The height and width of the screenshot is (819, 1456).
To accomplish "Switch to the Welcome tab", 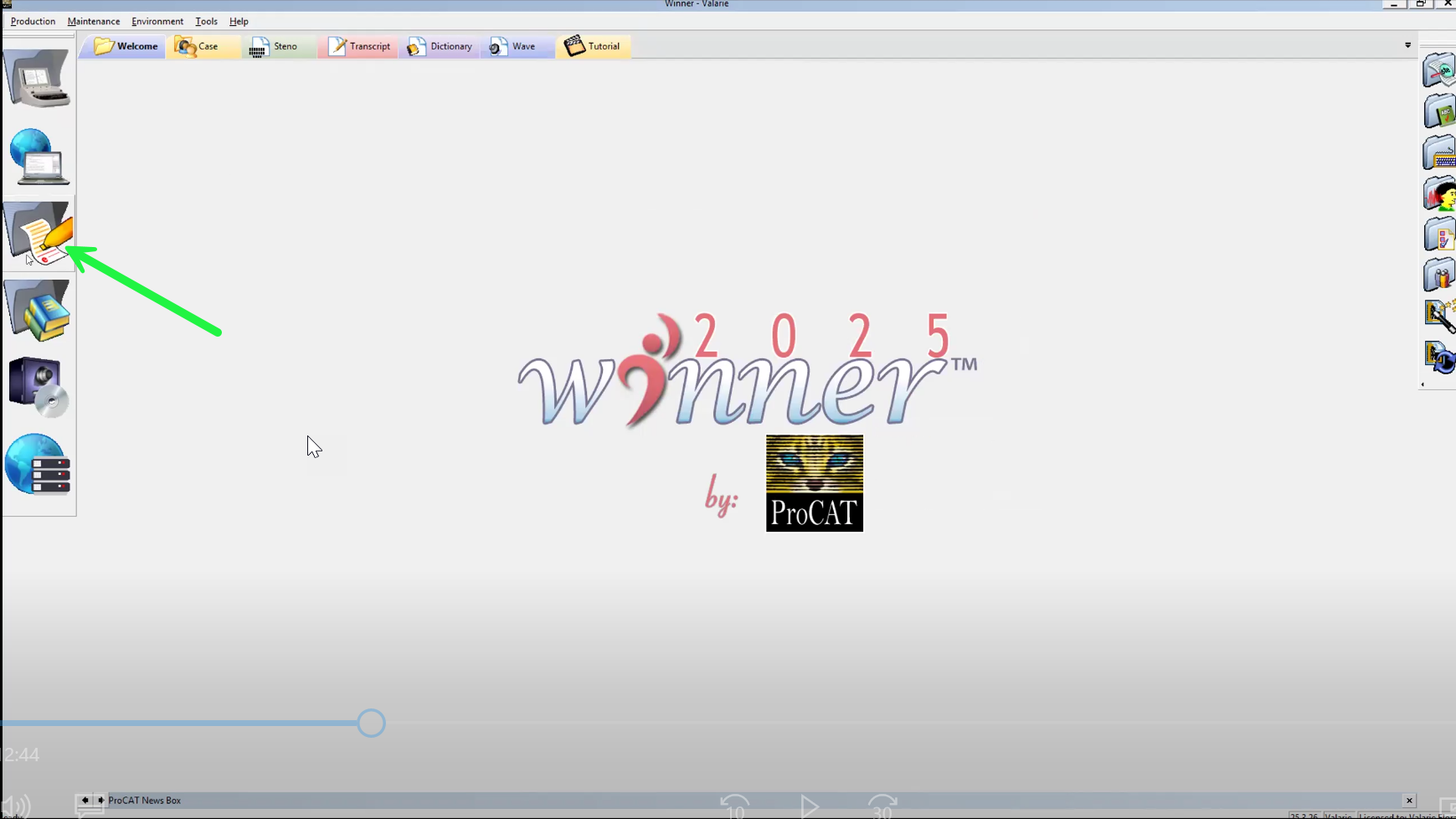I will point(125,46).
